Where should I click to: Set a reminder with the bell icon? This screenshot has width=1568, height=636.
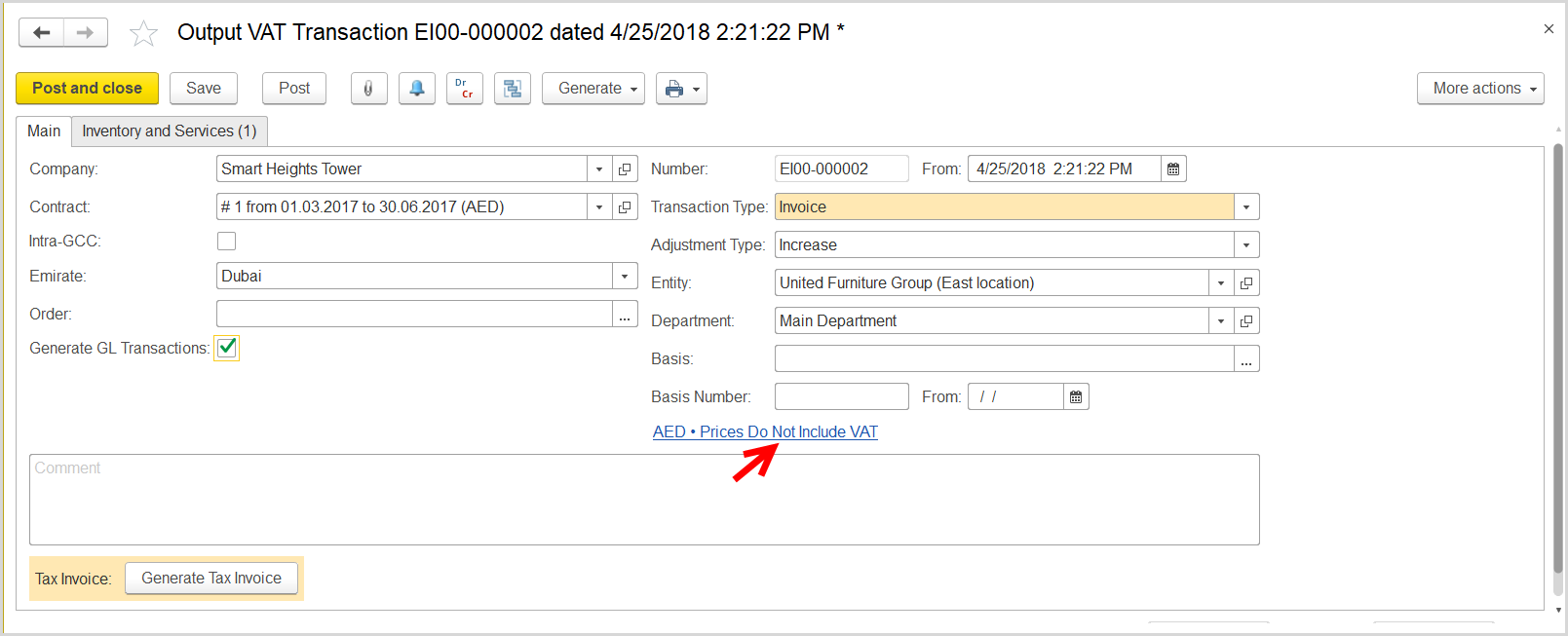pyautogui.click(x=416, y=89)
